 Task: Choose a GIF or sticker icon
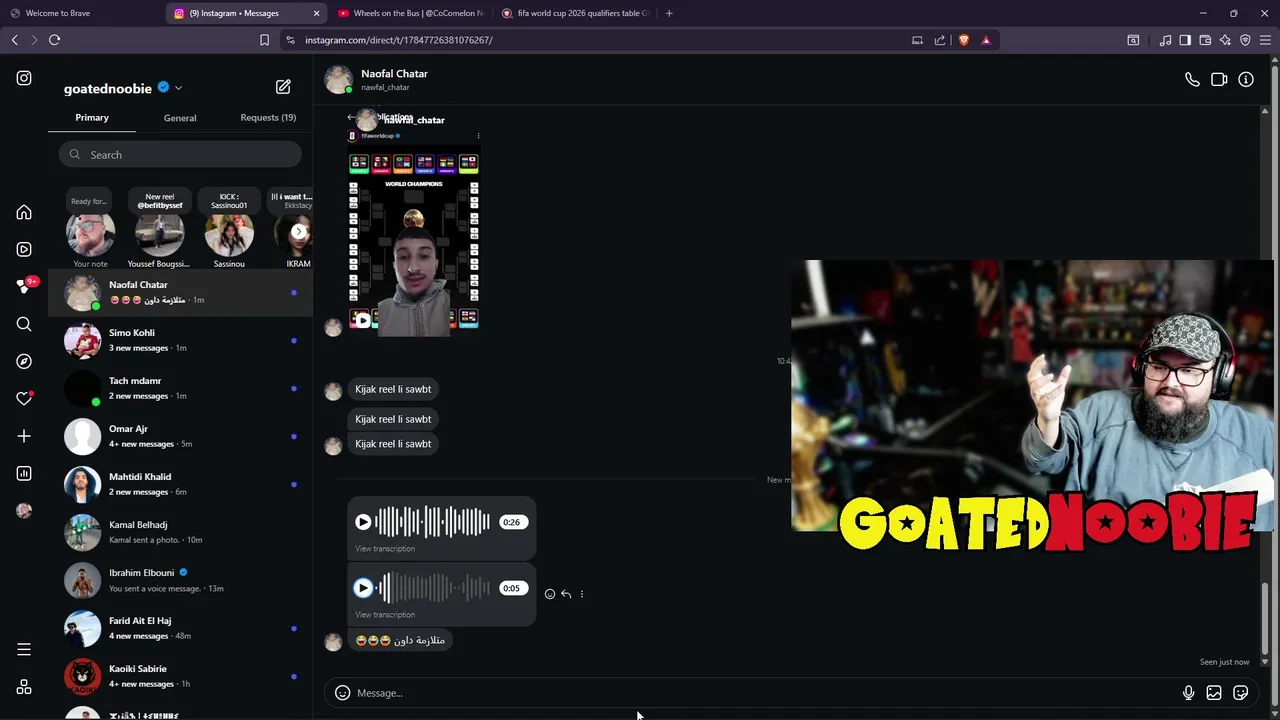1241,693
